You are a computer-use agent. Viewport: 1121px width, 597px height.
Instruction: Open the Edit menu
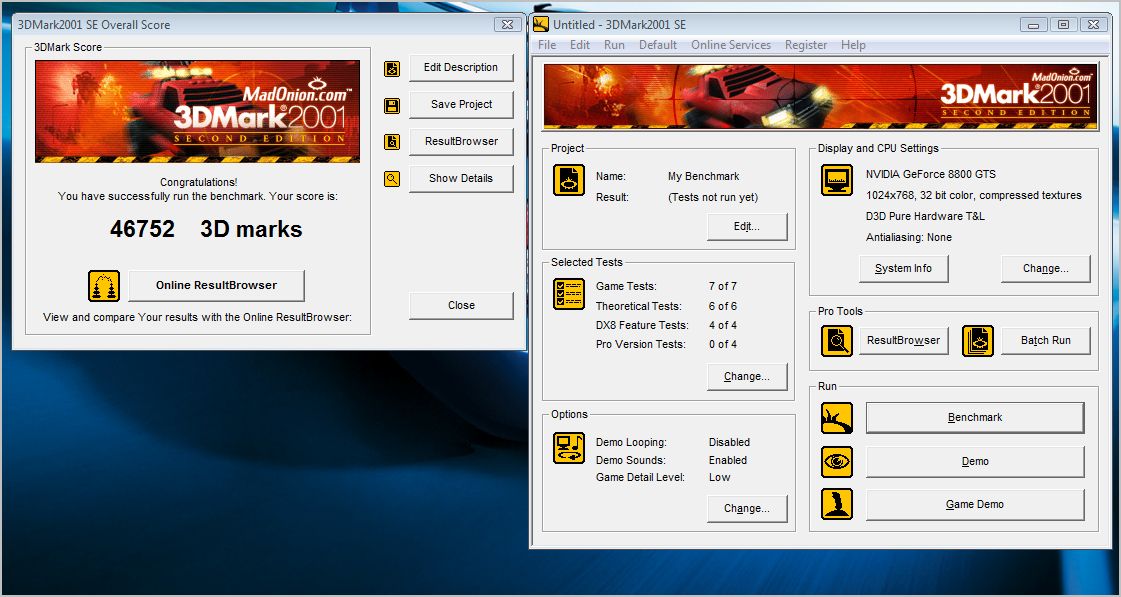coord(580,45)
